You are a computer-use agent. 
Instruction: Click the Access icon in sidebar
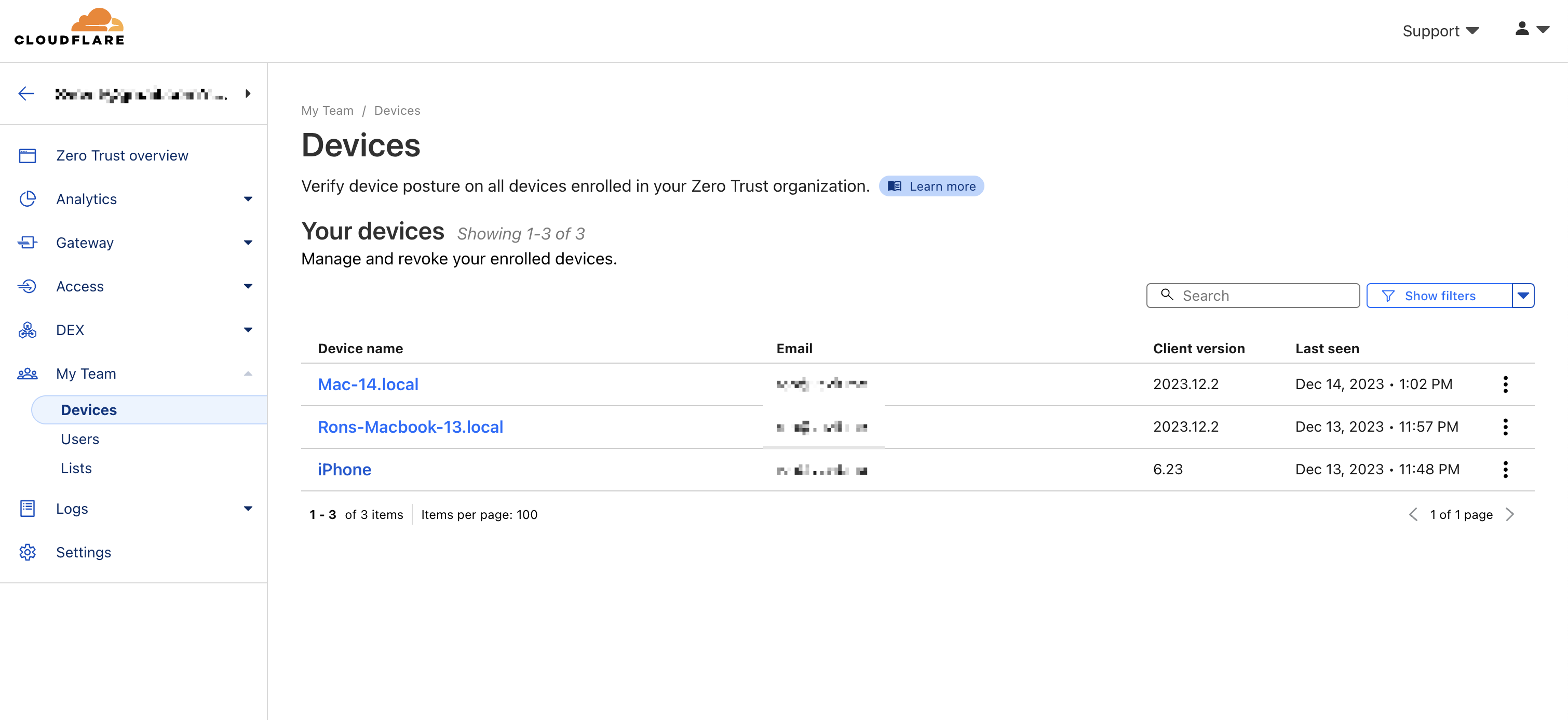[x=28, y=286]
